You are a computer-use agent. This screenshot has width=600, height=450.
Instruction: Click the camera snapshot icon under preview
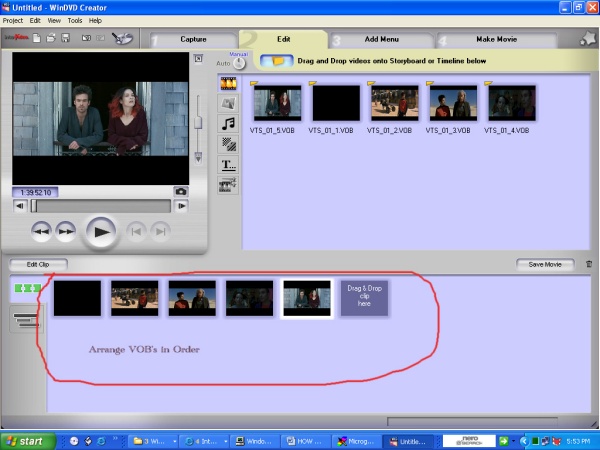coord(180,191)
